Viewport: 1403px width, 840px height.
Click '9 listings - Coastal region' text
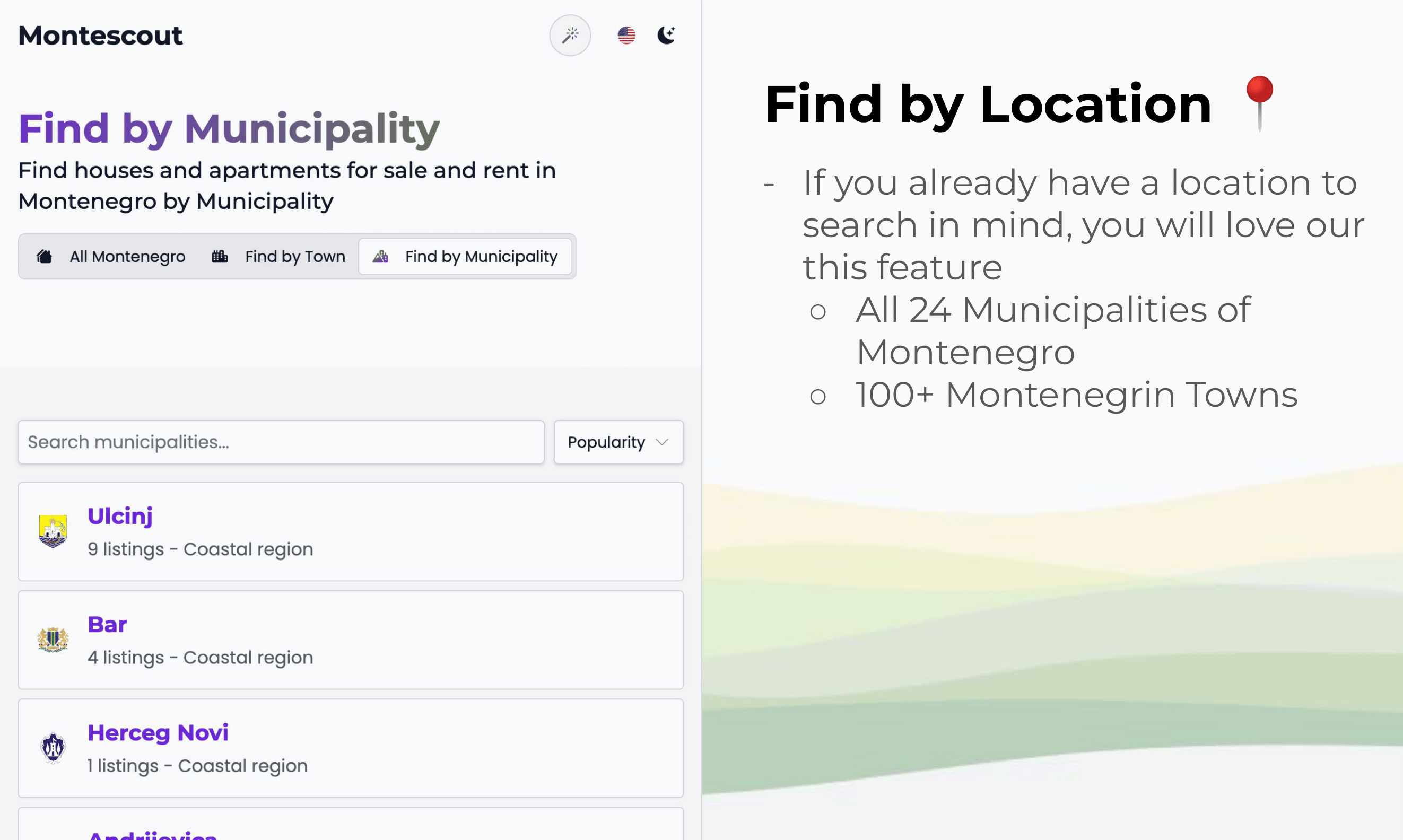click(x=201, y=549)
